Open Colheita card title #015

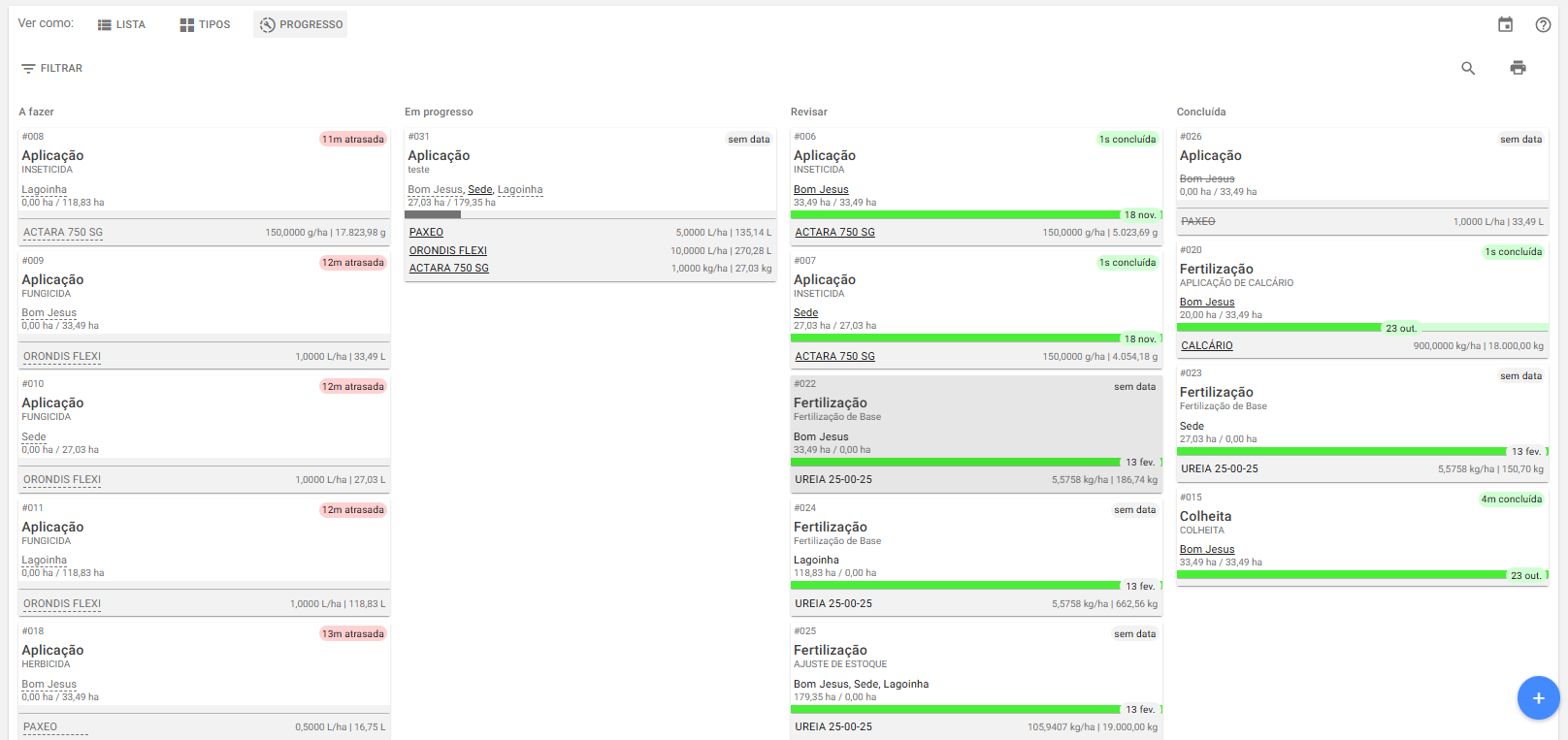point(1205,517)
